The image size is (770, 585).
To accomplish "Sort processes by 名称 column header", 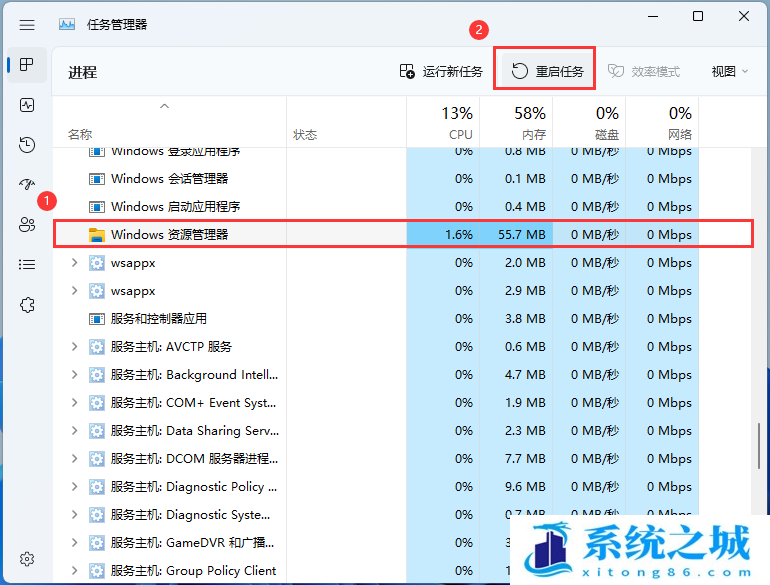I will [80, 134].
